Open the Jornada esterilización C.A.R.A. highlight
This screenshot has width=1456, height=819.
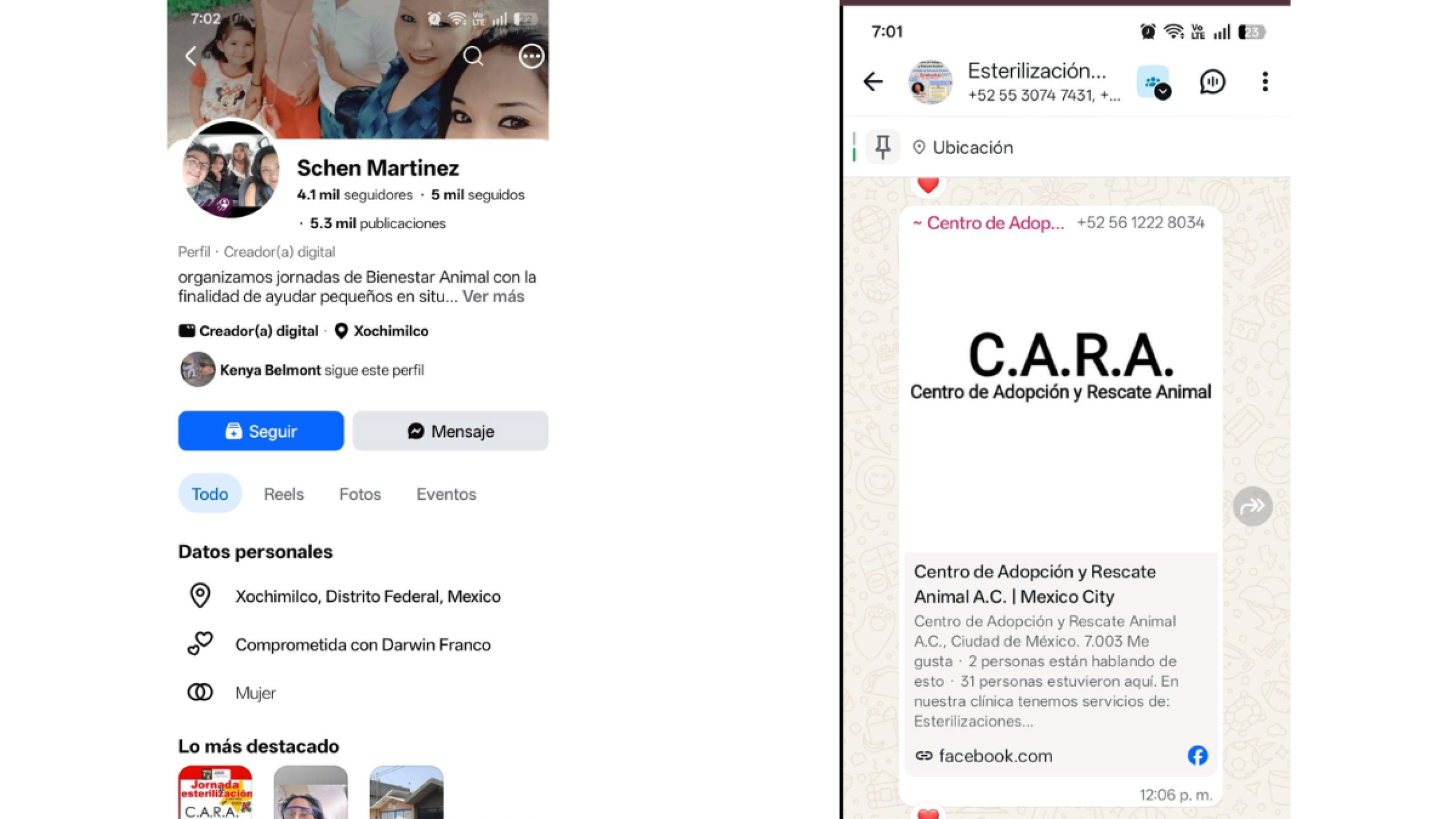(x=215, y=792)
